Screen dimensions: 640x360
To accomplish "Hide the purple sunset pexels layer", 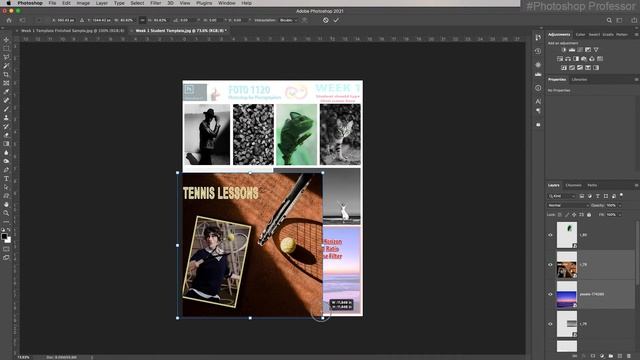I will tap(550, 294).
